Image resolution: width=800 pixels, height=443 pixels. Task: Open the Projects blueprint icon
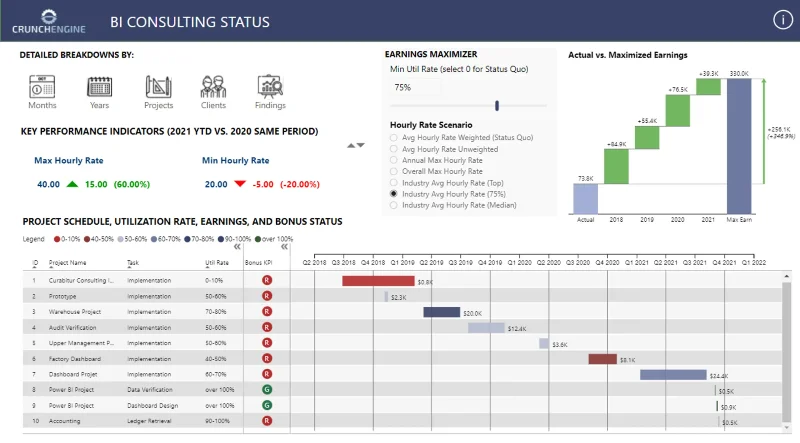pos(158,87)
